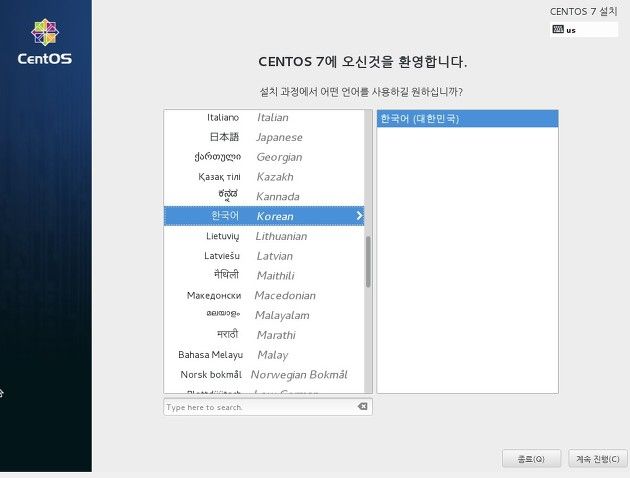Expand Korean locales with arrow chevron
Viewport: 630px width, 478px height.
point(359,216)
